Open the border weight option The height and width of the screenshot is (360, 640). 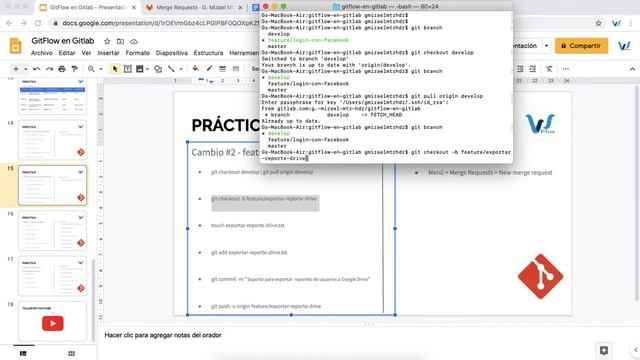[x=222, y=69]
